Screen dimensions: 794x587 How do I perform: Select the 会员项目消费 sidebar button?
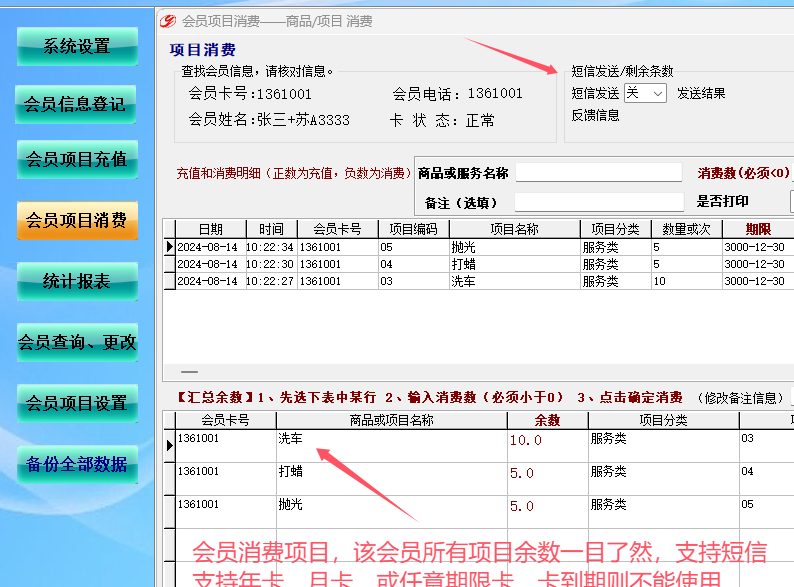tap(77, 220)
